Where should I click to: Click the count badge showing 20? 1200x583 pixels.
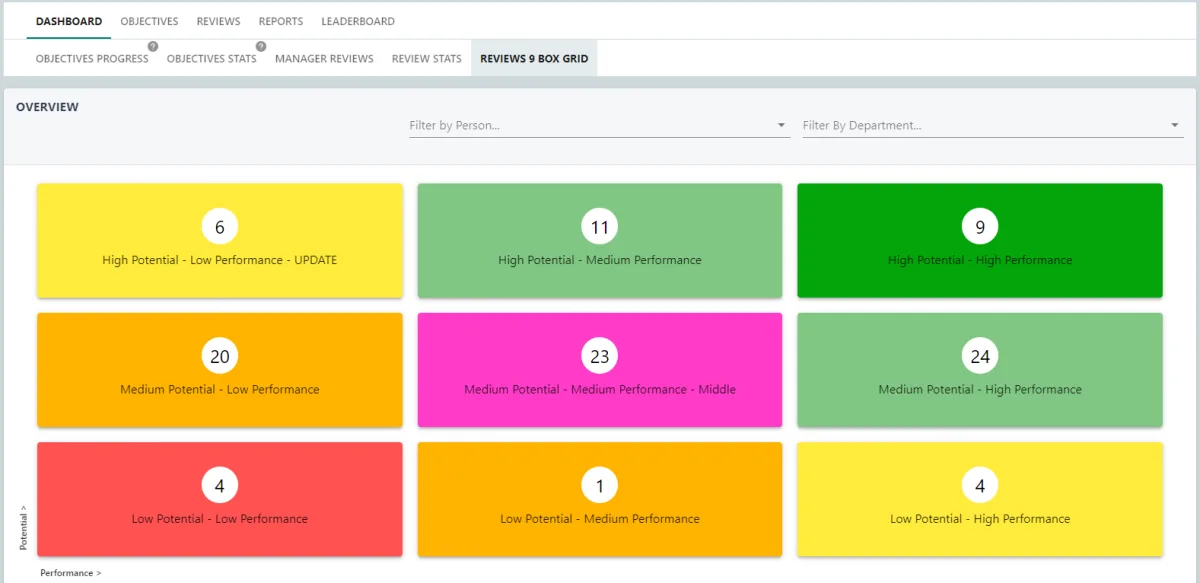pos(220,356)
